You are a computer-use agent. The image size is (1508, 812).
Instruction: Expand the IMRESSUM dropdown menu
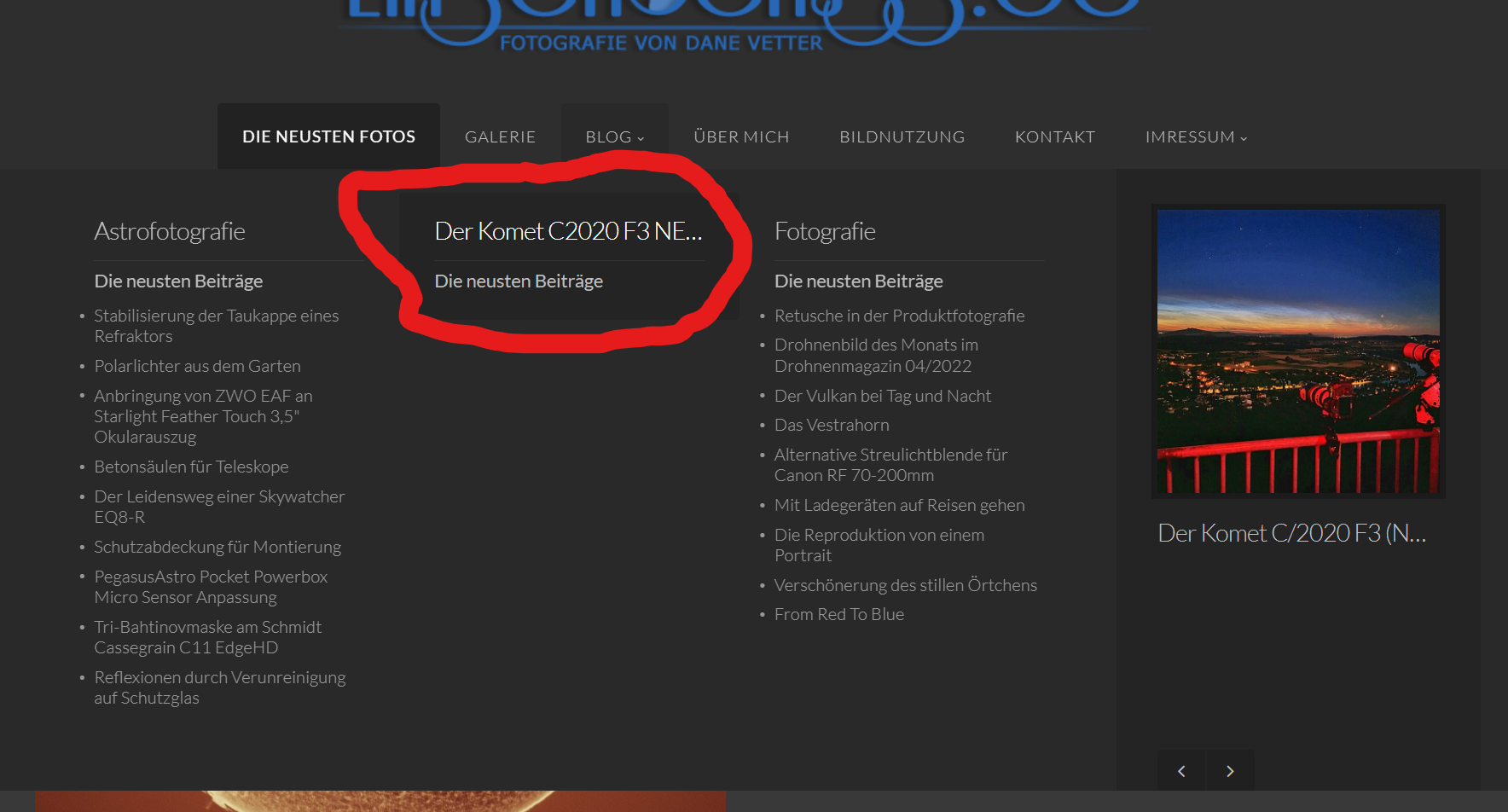tap(1196, 136)
